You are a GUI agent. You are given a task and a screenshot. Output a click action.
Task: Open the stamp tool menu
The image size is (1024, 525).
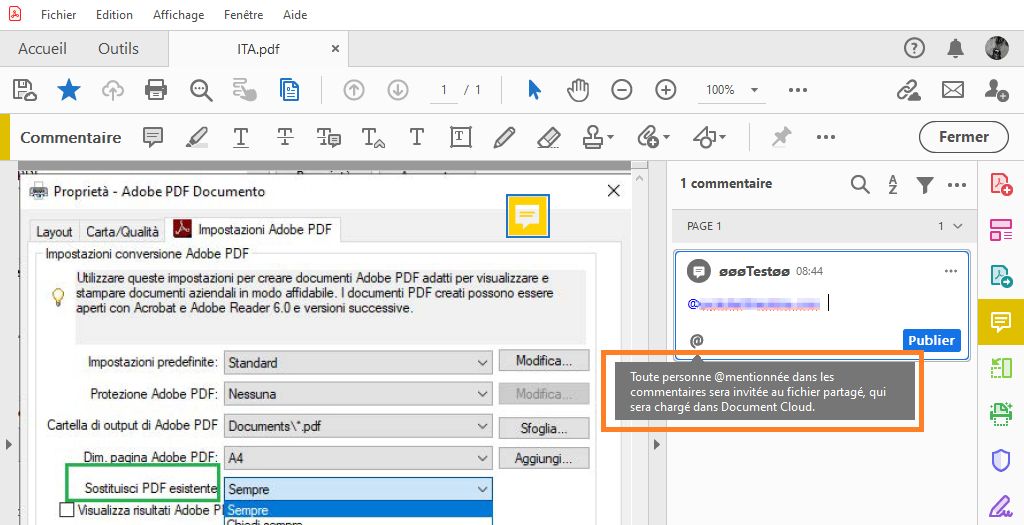point(598,137)
